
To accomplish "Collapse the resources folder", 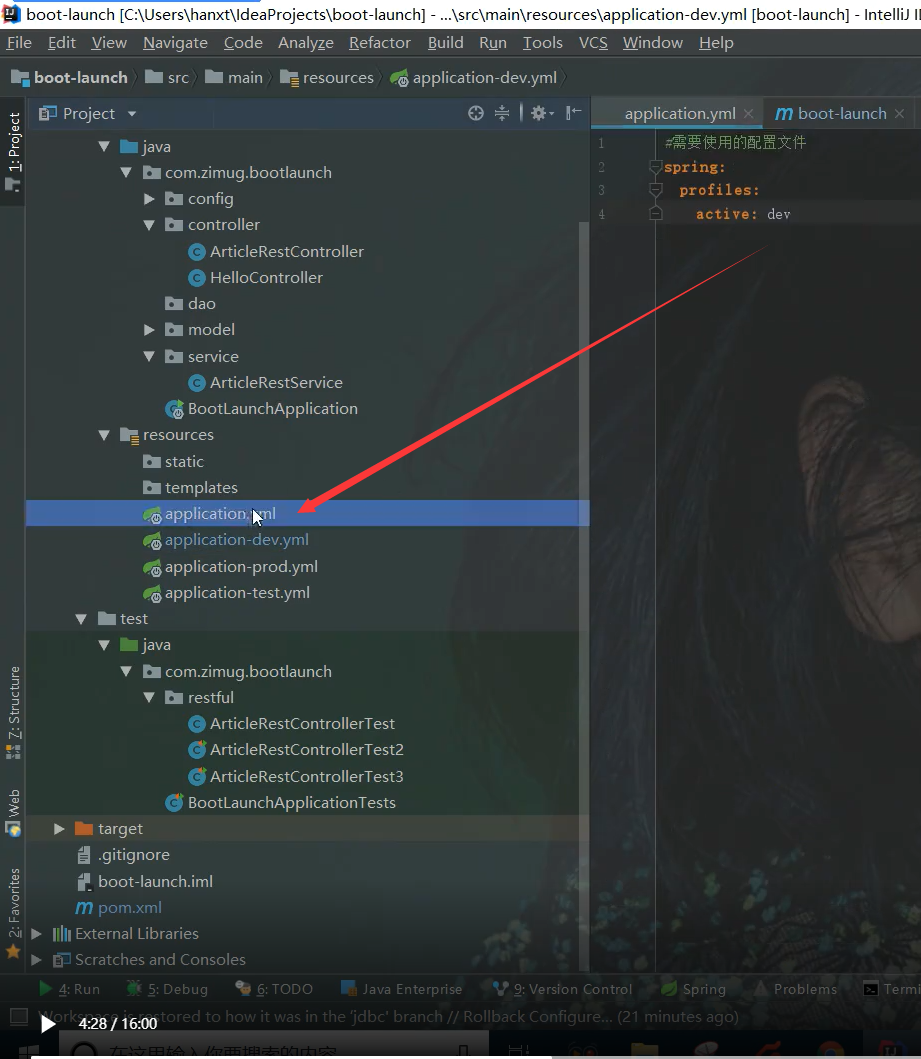I will (104, 435).
